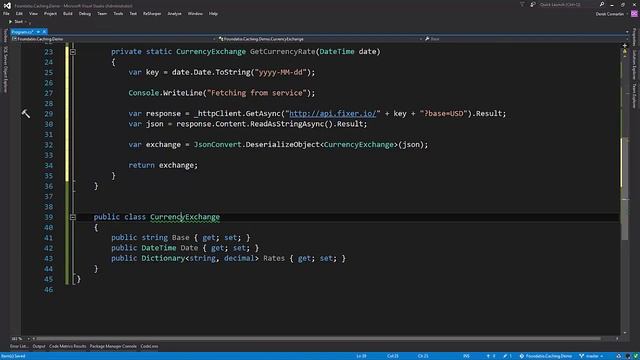Open the project navigation dropdown Foundatio.Caching.Demo
Viewport: 640px width, 360px height.
point(113,39)
